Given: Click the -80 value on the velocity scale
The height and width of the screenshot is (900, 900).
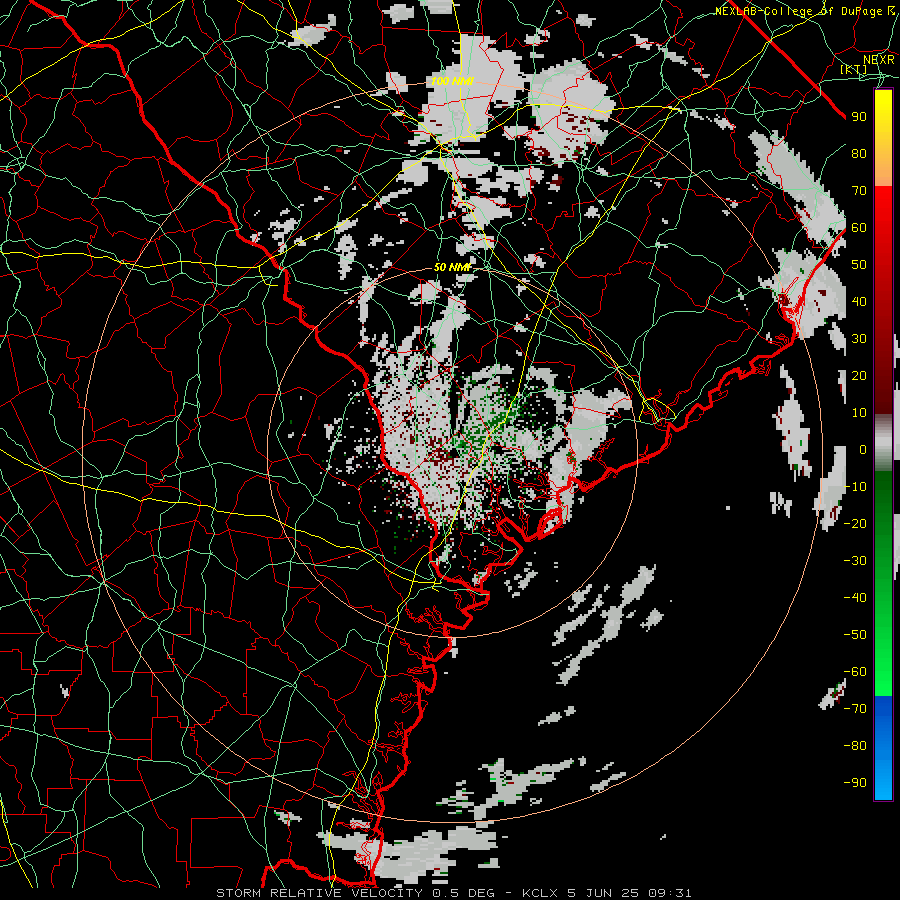Looking at the screenshot, I should 855,746.
